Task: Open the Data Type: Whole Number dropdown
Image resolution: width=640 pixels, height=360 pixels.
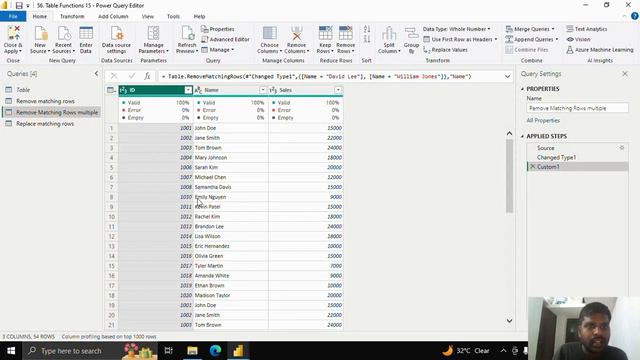Action: (456, 29)
